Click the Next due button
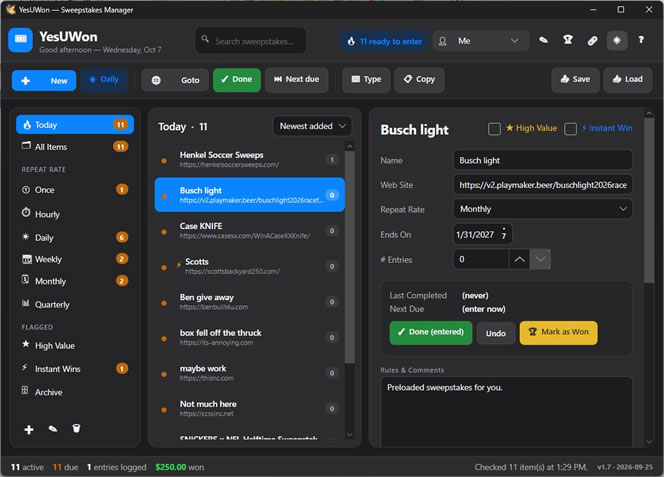This screenshot has height=477, width=664. (296, 80)
